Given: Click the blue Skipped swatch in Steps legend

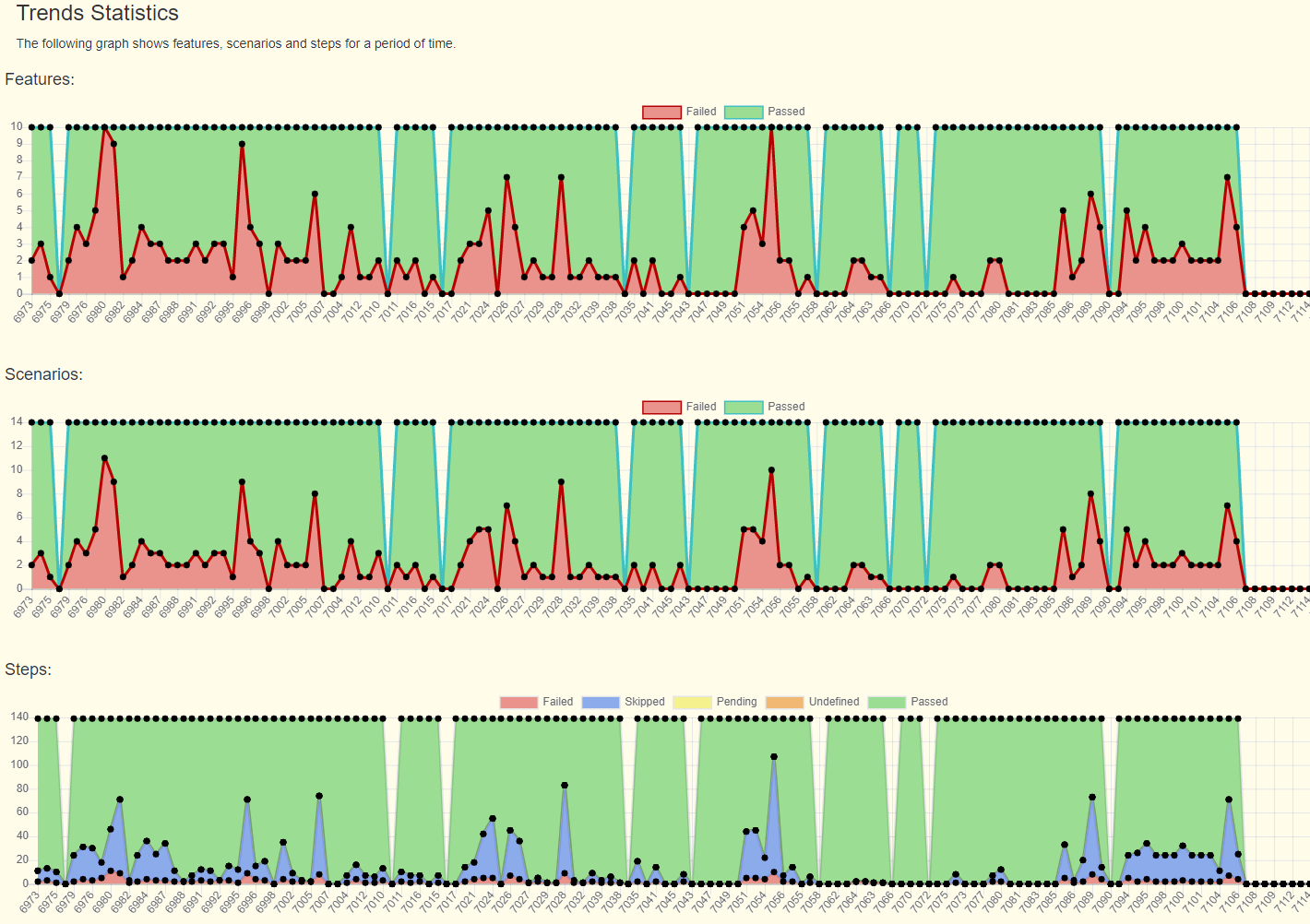Looking at the screenshot, I should click(601, 702).
